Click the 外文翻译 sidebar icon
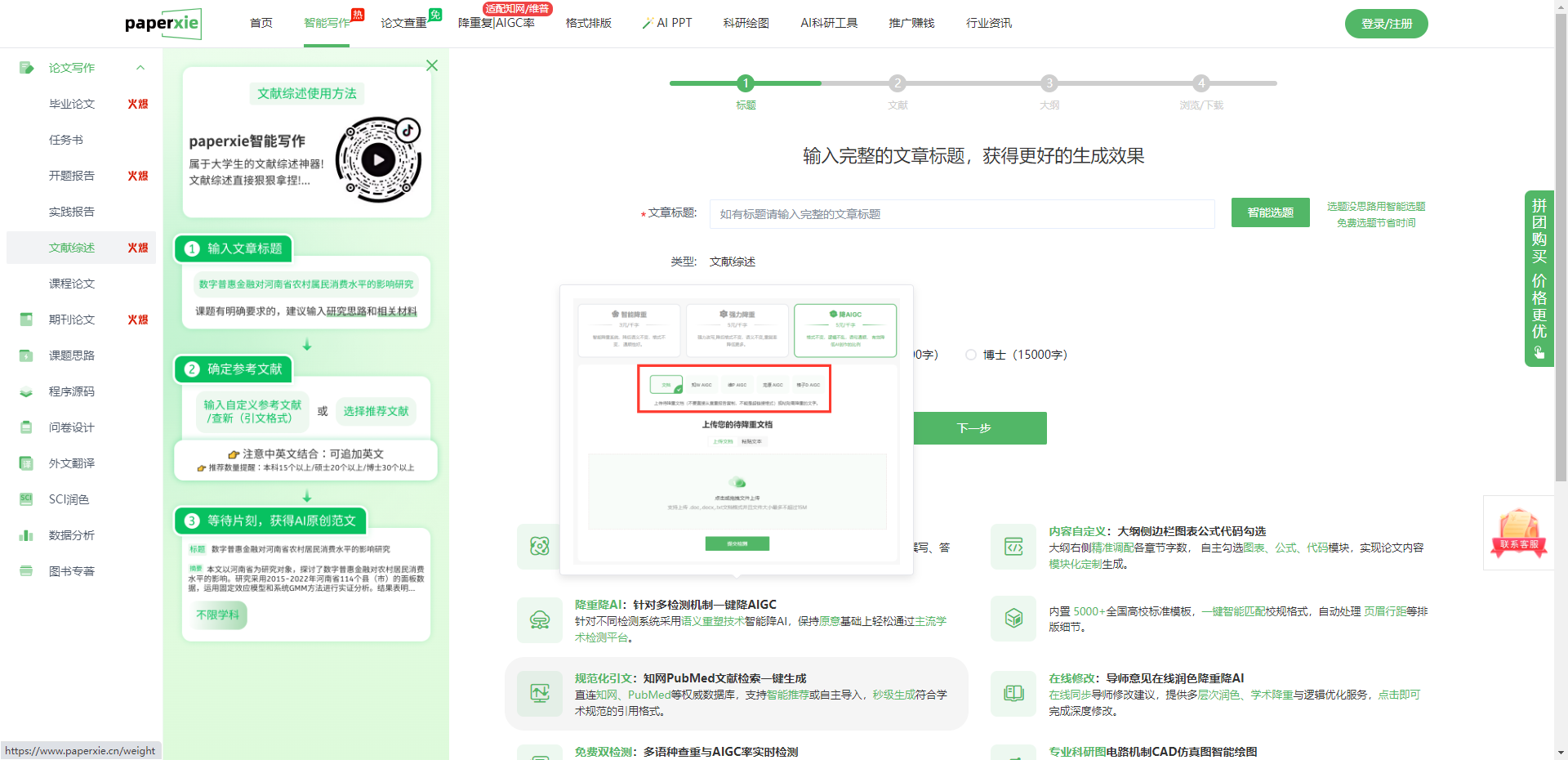The width and height of the screenshot is (1568, 760). tap(26, 463)
